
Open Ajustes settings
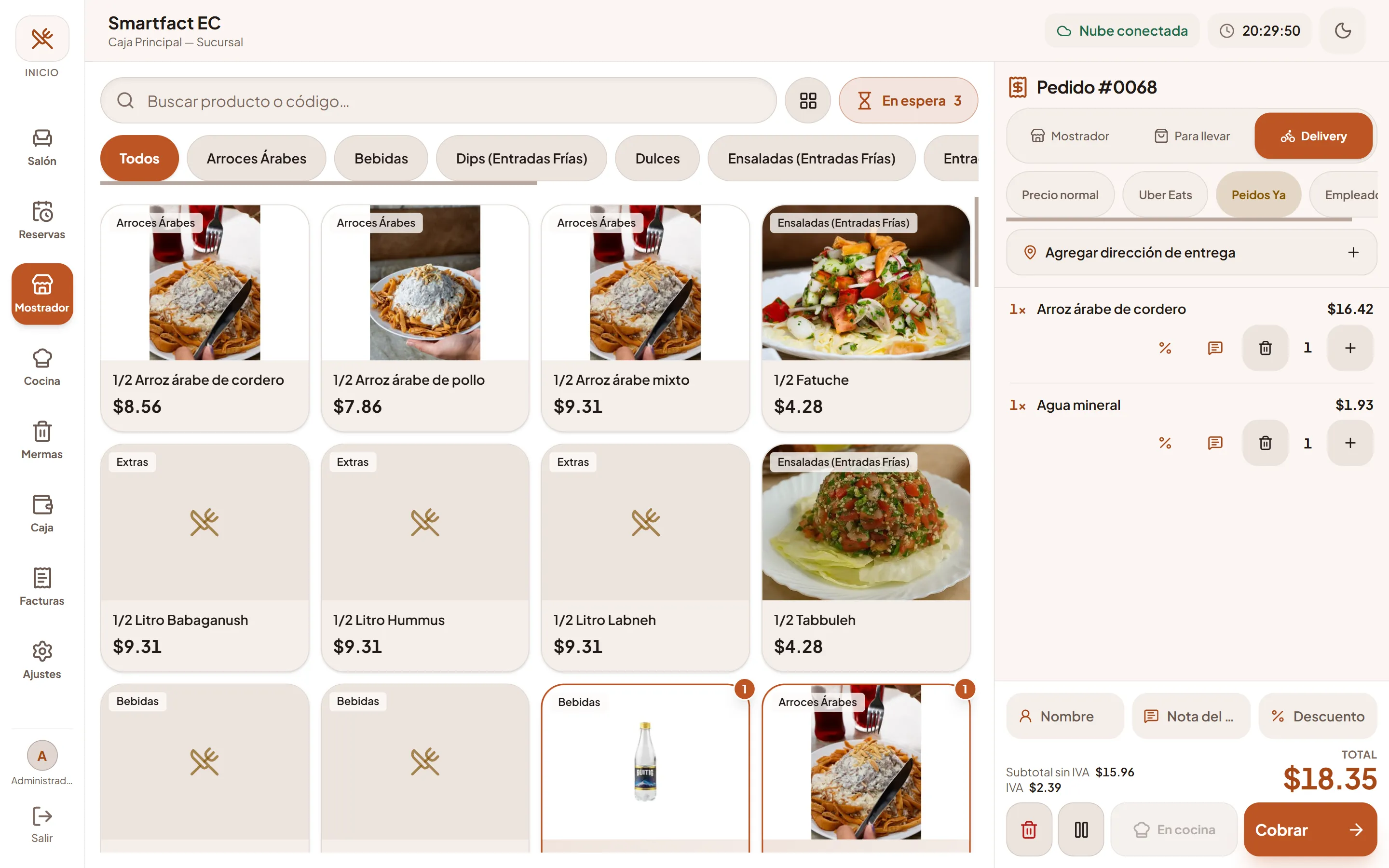coord(42,660)
